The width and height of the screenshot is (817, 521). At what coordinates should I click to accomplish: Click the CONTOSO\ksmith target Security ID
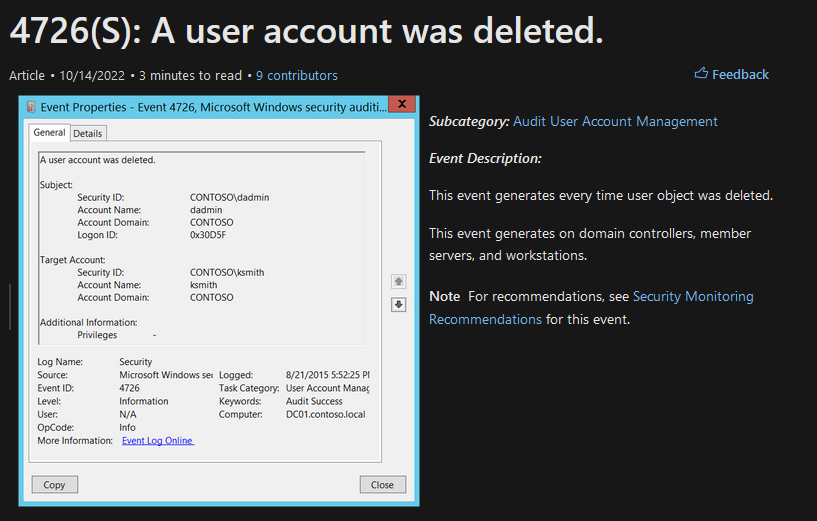(x=227, y=272)
